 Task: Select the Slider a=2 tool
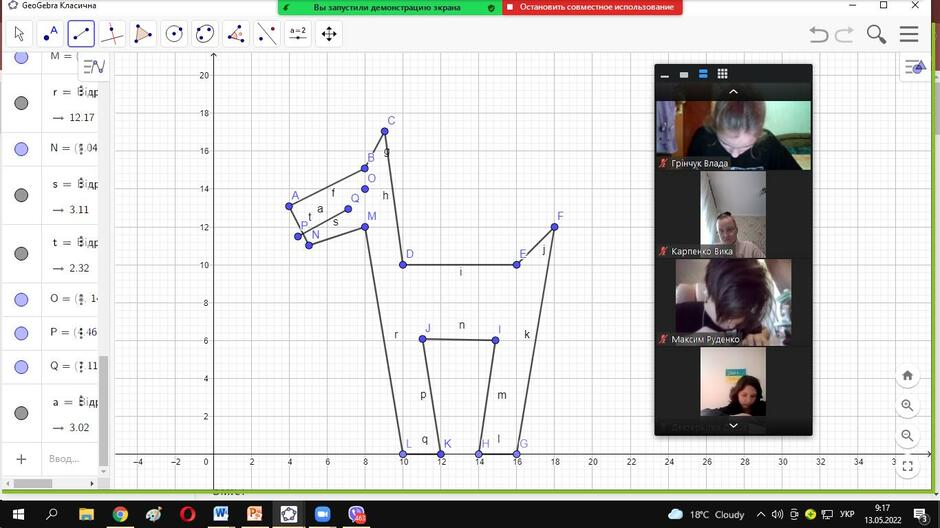point(298,34)
